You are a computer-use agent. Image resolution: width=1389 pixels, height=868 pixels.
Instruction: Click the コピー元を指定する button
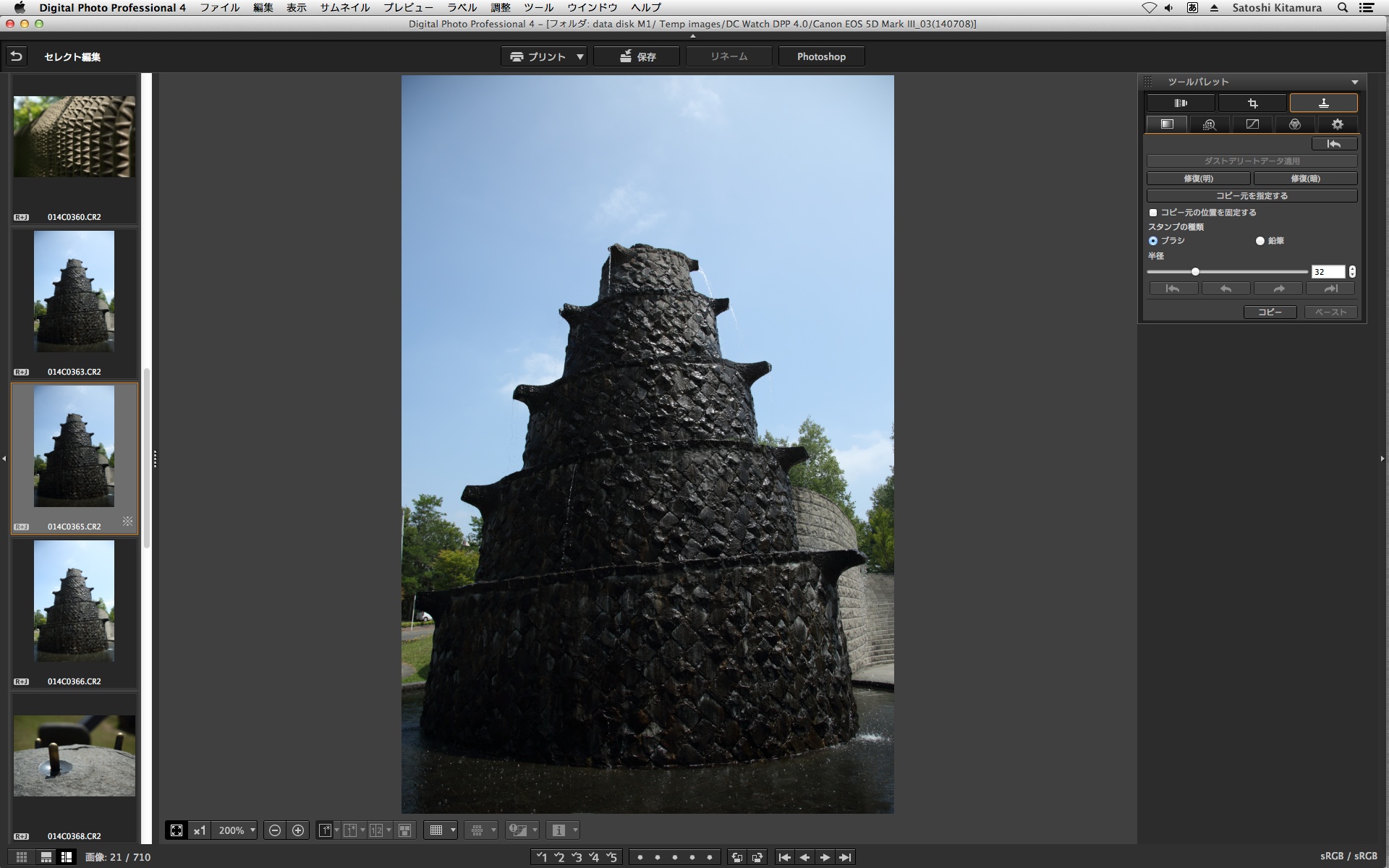[1252, 196]
